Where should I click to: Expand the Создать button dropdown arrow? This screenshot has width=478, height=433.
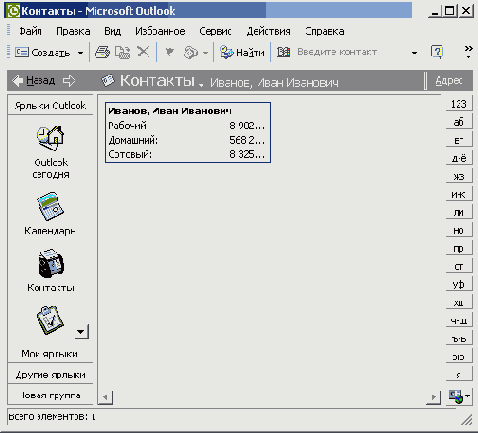80,53
